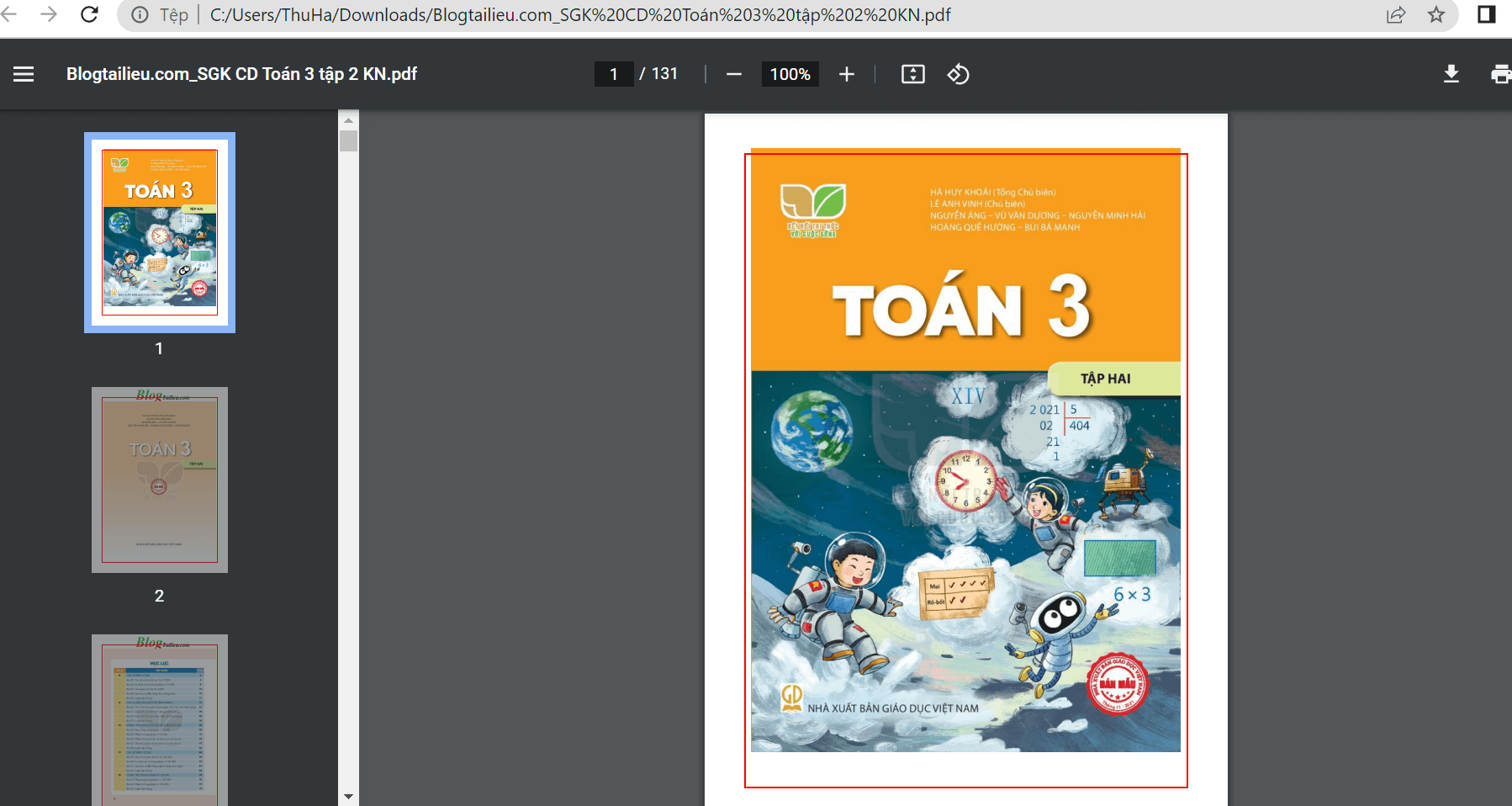This screenshot has height=806, width=1512.
Task: Click the NHÀ XUẤT BẢN GIÁO DỤC VIỆT NAM text
Action: pyautogui.click(x=893, y=708)
